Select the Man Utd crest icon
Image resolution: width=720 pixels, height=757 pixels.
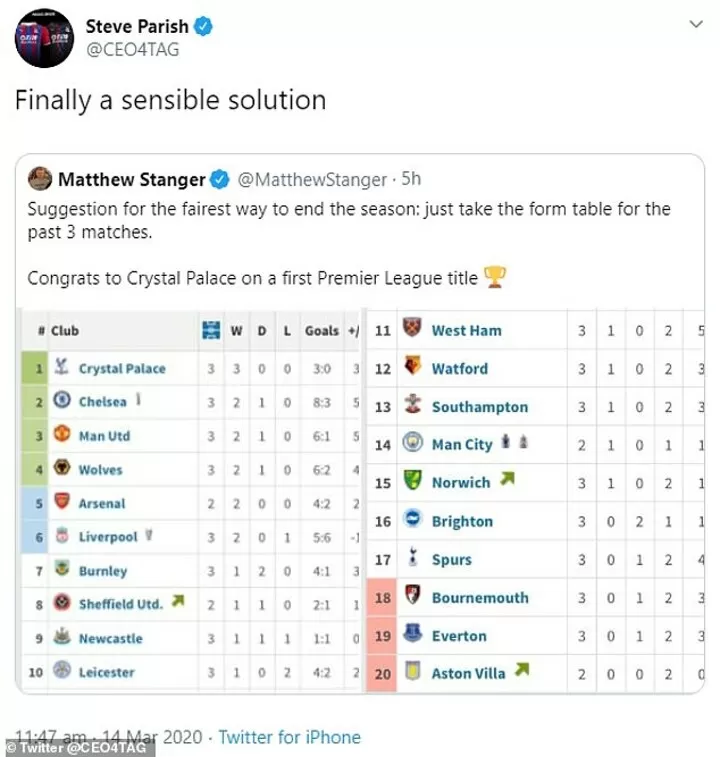[x=61, y=436]
